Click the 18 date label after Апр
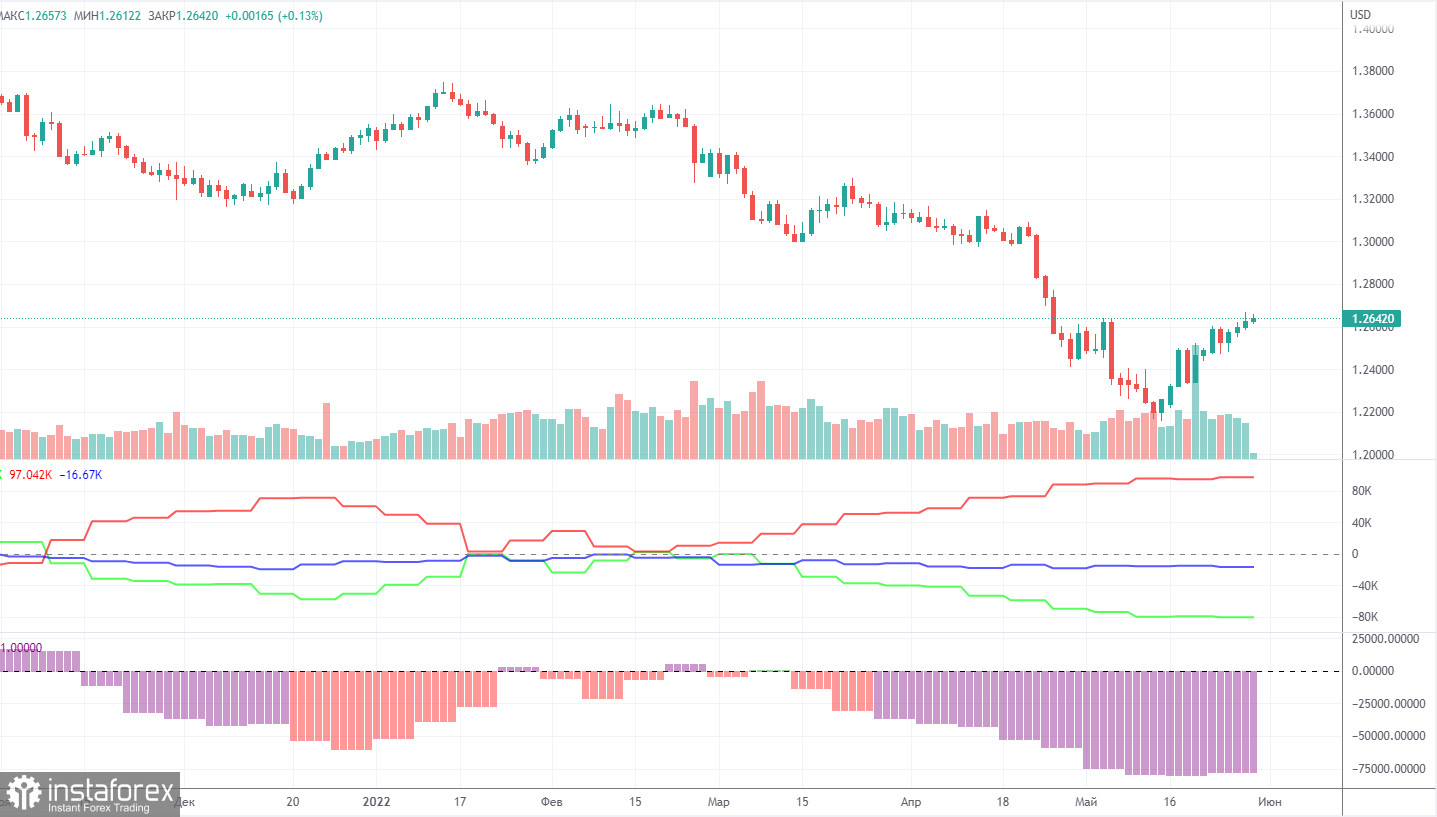The height and width of the screenshot is (817, 1437). point(1004,802)
